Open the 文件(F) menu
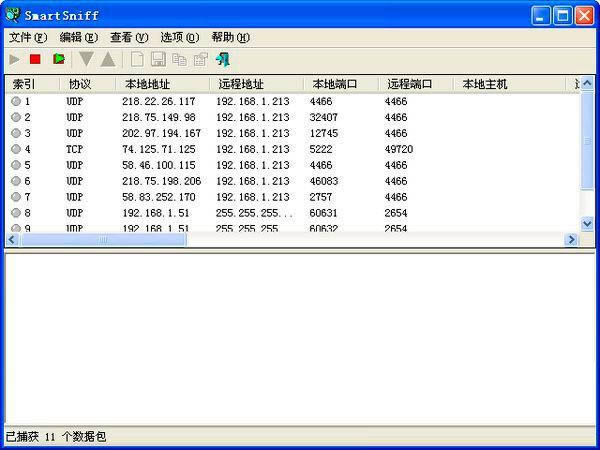The width and height of the screenshot is (600, 450). tap(28, 38)
